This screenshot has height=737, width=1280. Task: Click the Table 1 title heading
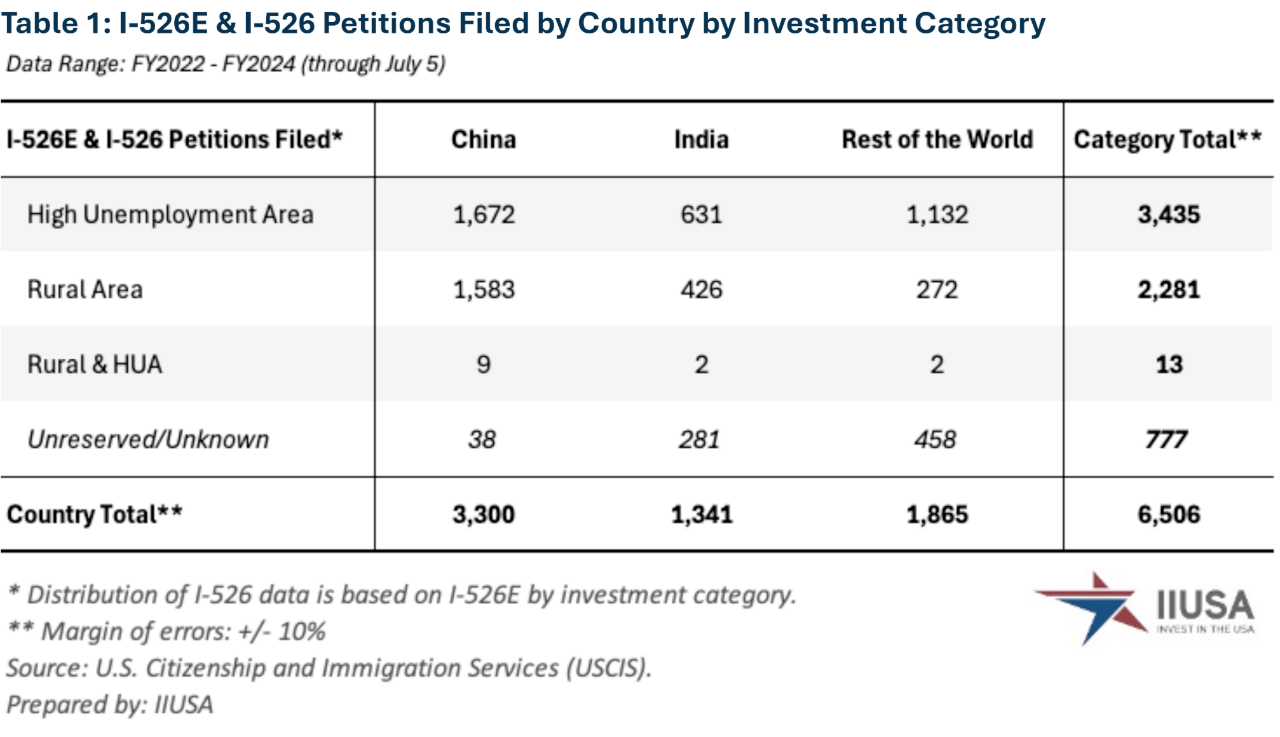tap(524, 23)
